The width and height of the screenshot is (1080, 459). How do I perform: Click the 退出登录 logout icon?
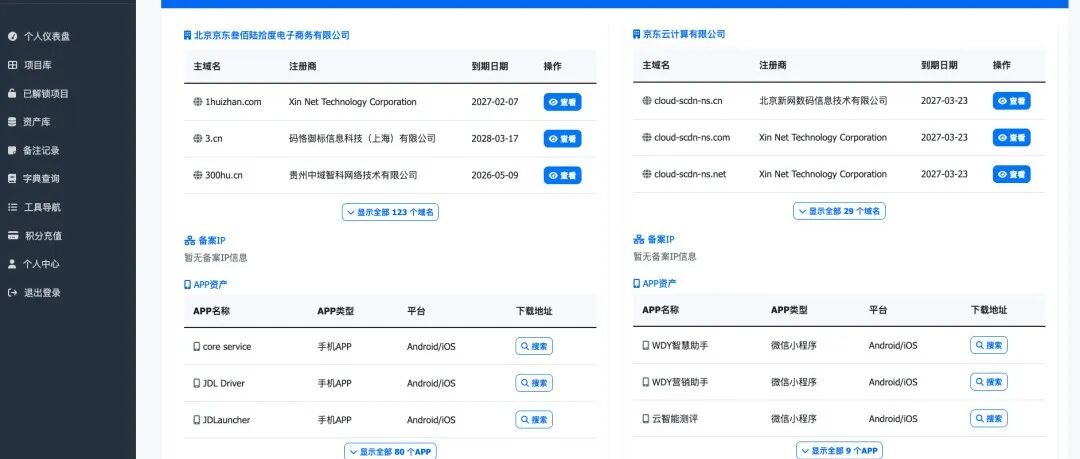coord(12,292)
